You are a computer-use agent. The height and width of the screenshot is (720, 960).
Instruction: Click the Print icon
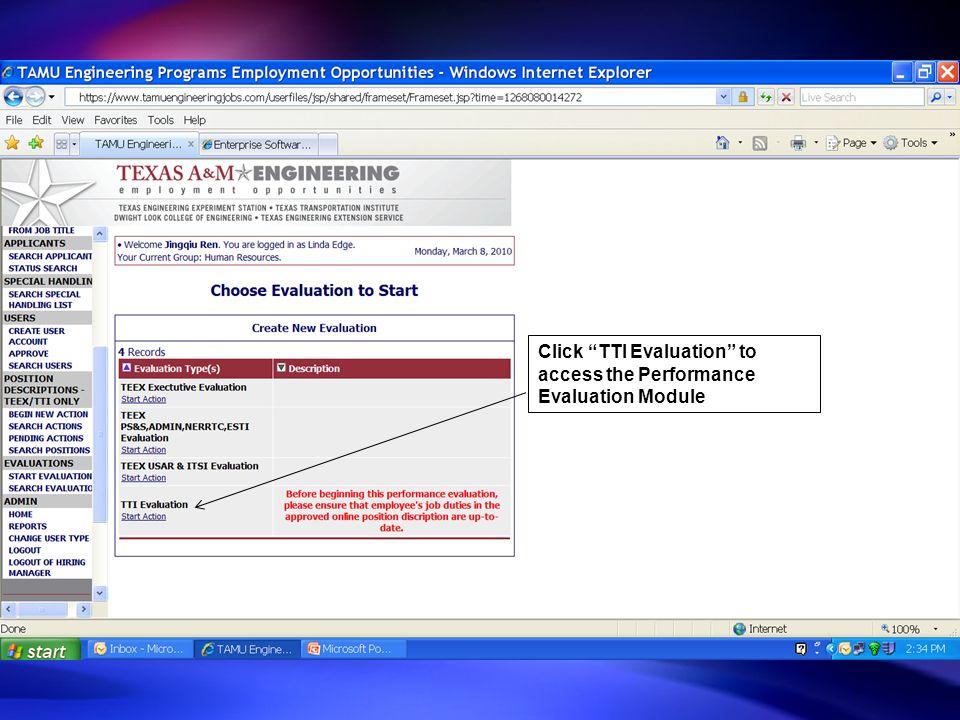tap(798, 143)
